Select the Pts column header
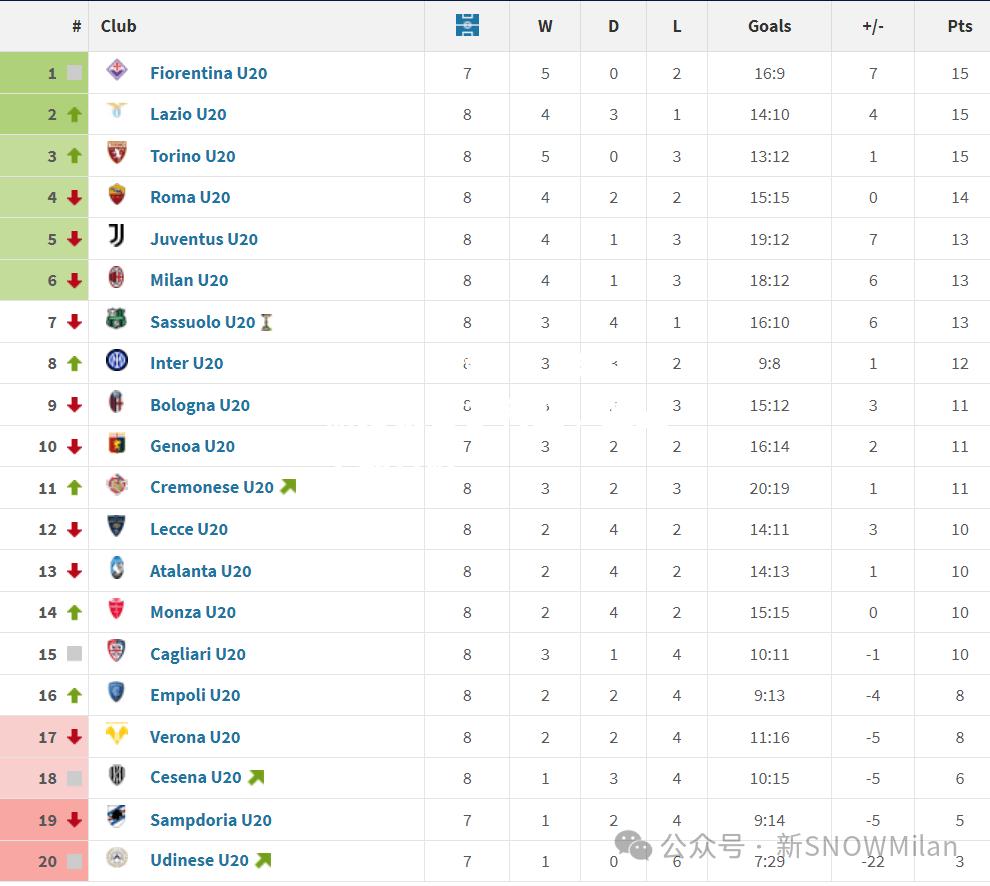This screenshot has width=990, height=886. 960,26
